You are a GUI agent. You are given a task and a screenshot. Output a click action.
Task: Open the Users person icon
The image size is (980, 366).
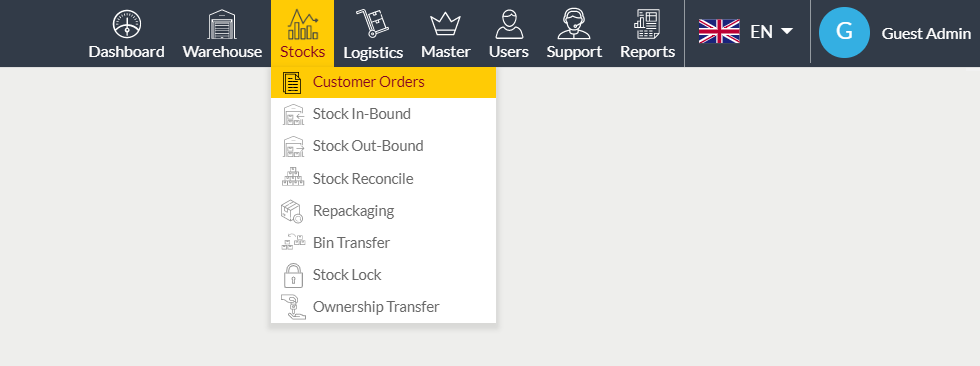coord(509,24)
